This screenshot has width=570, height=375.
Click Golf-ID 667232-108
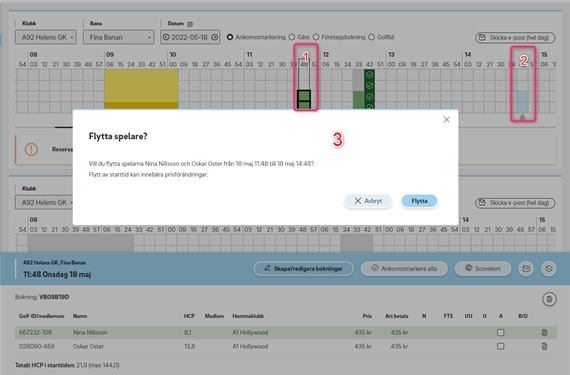coord(35,332)
